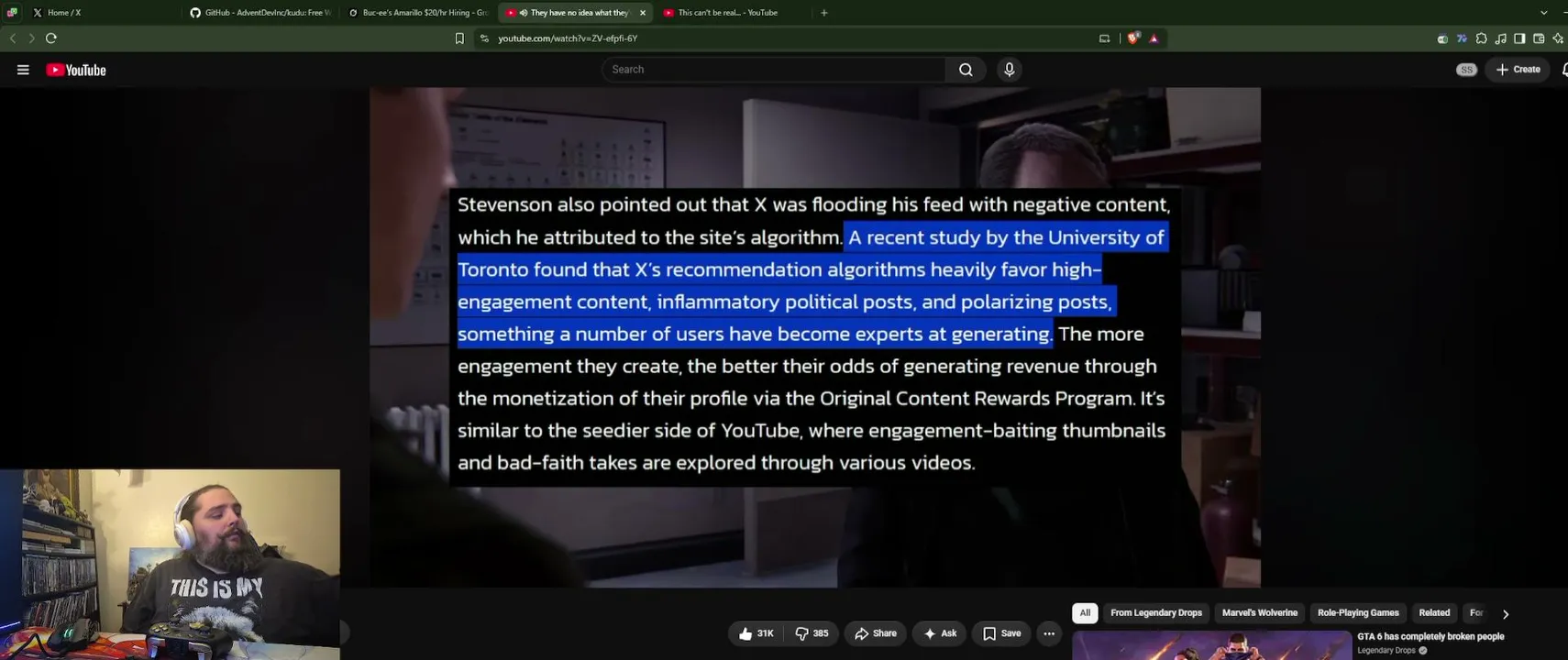
Task: Open the media control music-note icon
Action: 1500,38
